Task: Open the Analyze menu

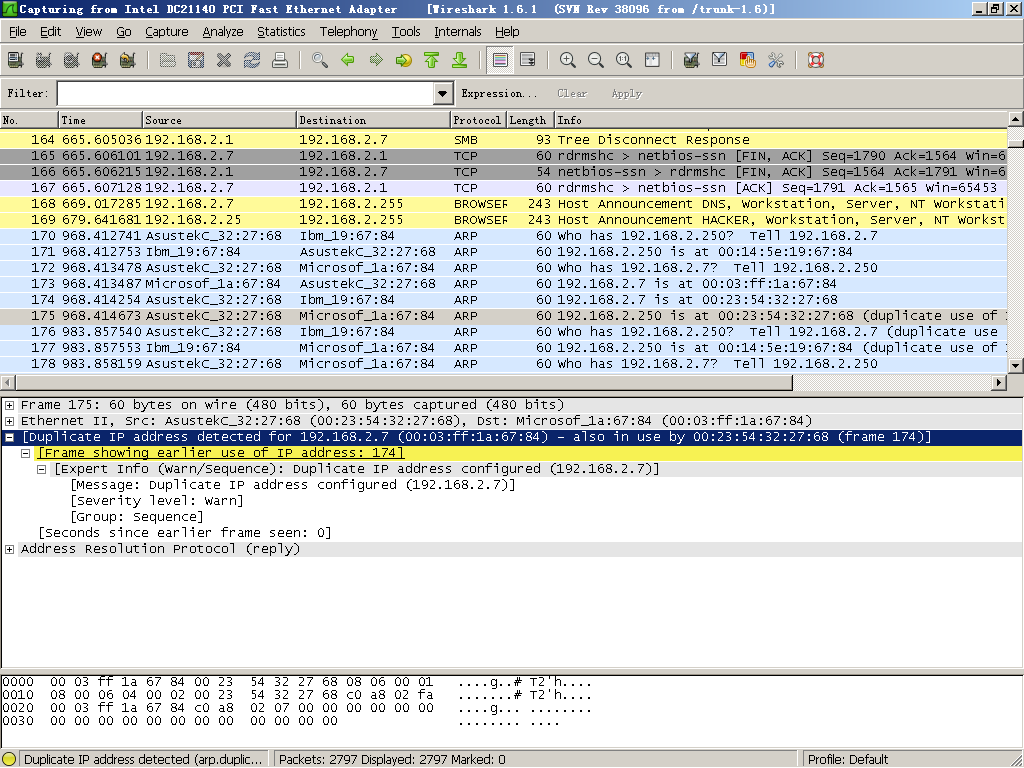Action: pyautogui.click(x=223, y=31)
